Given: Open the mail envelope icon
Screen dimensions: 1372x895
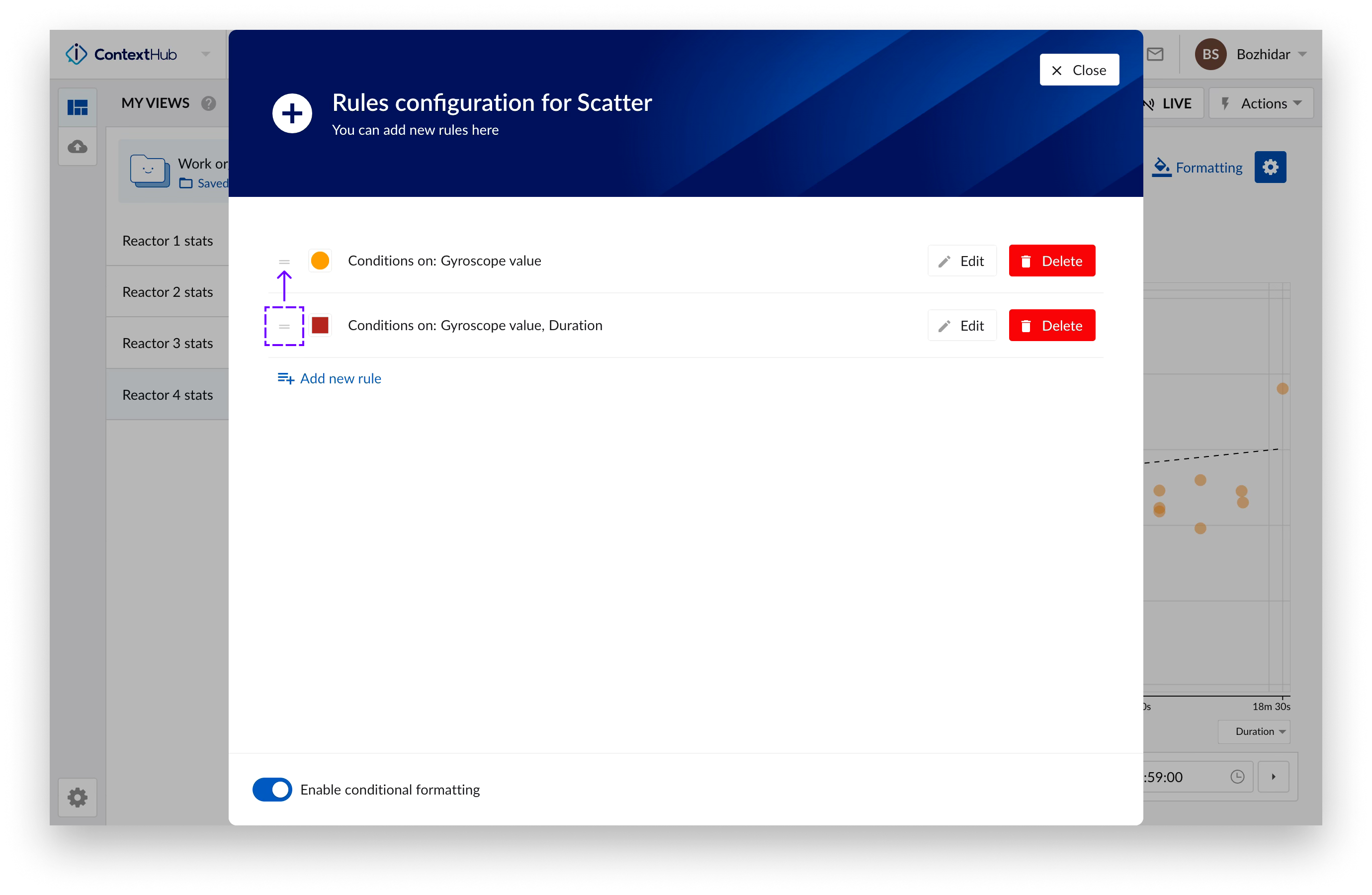Looking at the screenshot, I should (1155, 54).
